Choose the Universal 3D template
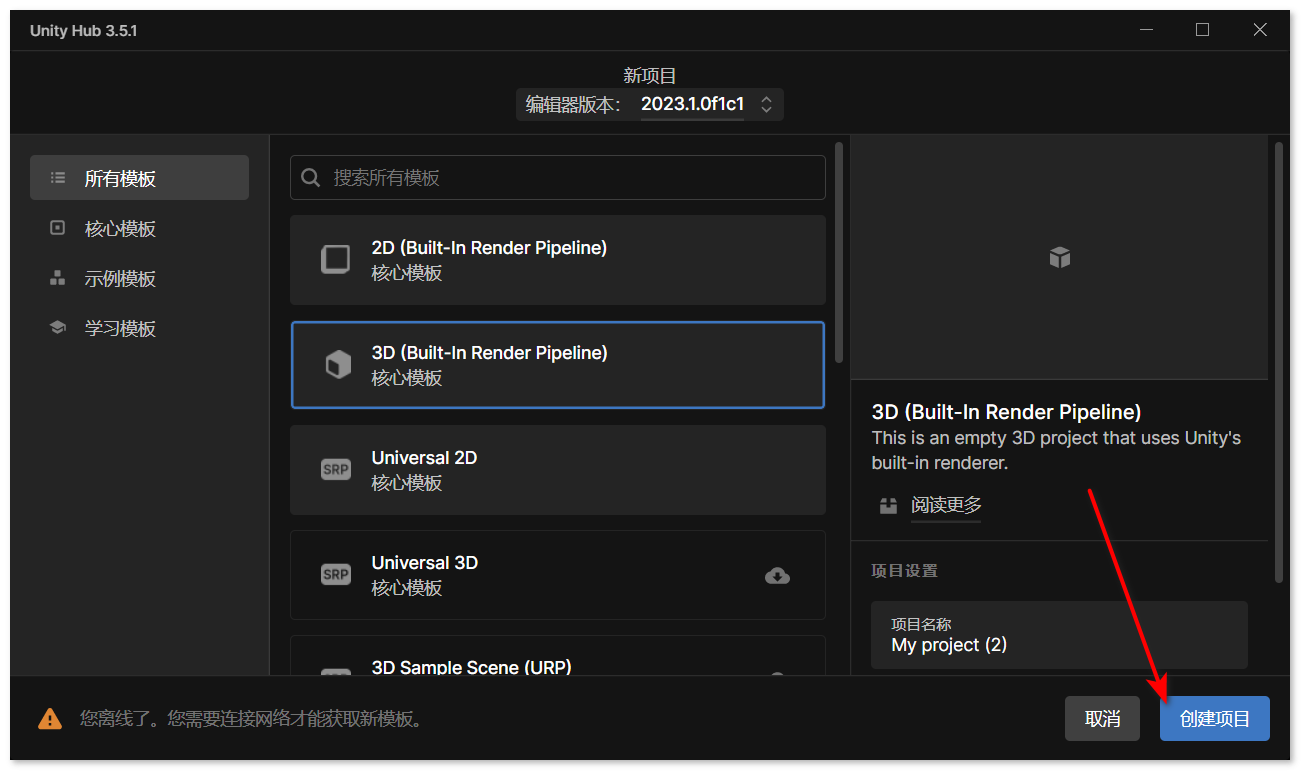The image size is (1301, 771). (558, 575)
